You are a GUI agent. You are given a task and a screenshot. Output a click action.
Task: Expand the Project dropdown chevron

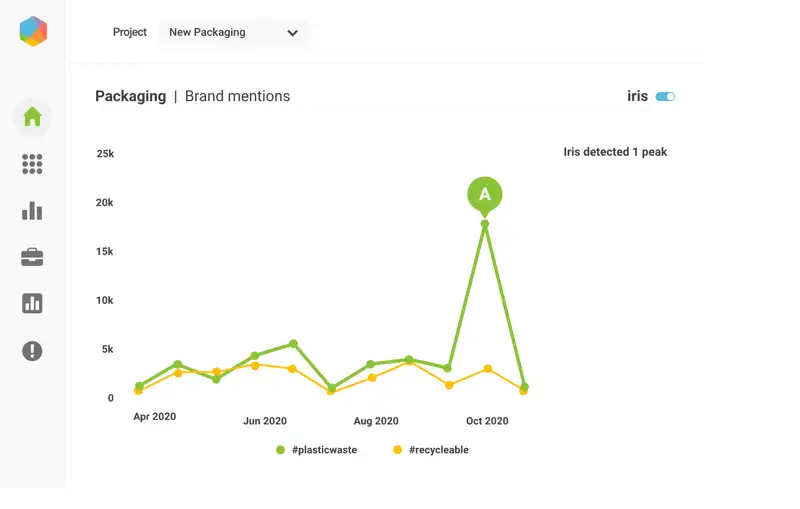293,33
